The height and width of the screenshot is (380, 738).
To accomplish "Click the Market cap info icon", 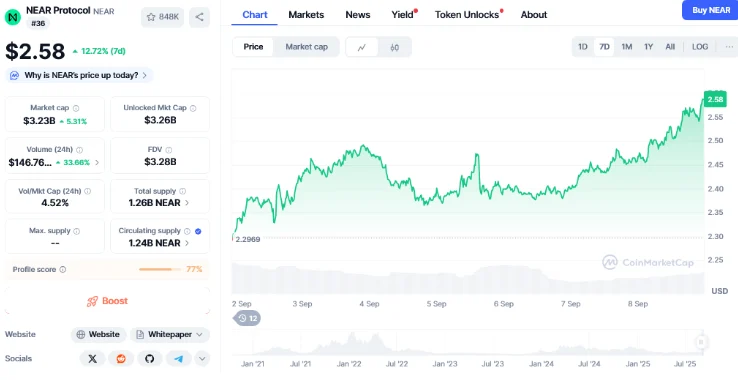I will click(x=76, y=108).
